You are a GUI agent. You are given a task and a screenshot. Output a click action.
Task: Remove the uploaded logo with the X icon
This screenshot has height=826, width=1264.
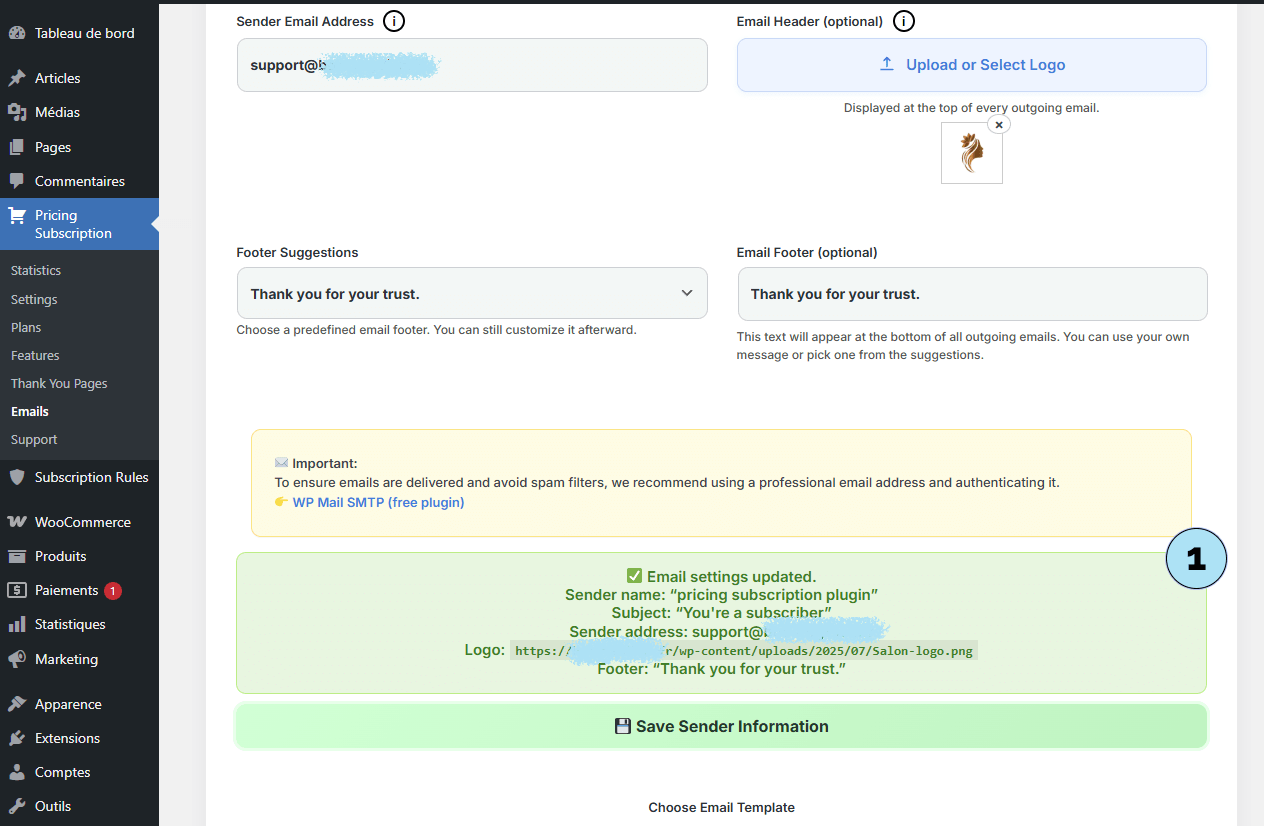pos(998,125)
